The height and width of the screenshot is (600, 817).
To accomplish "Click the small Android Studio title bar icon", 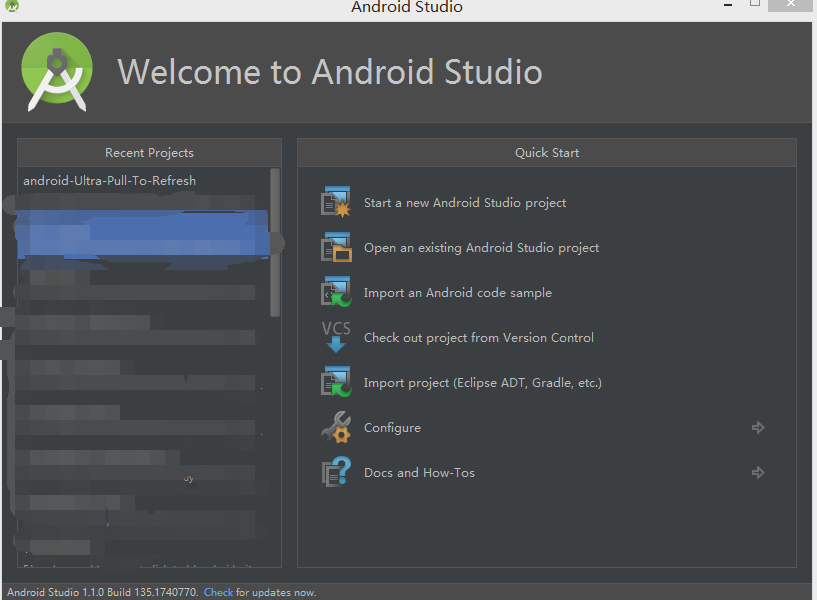I will [12, 6].
